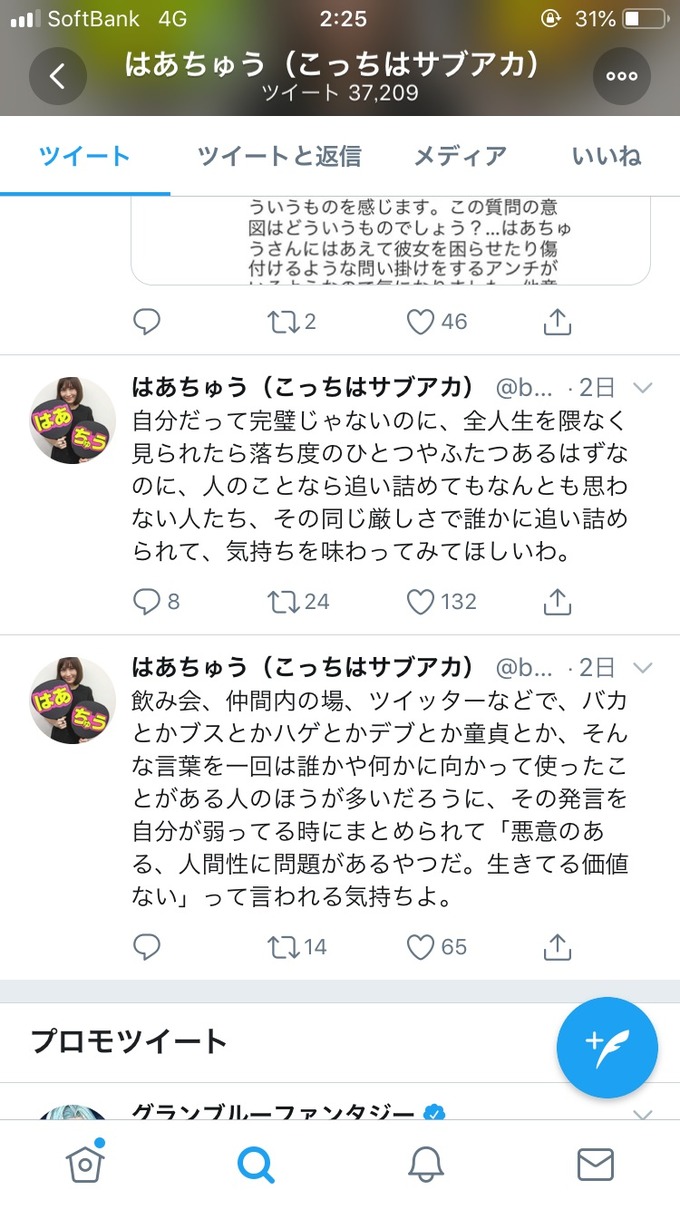The image size is (680, 1209).
Task: Click the reply icon on the first tweet
Action: click(x=147, y=601)
